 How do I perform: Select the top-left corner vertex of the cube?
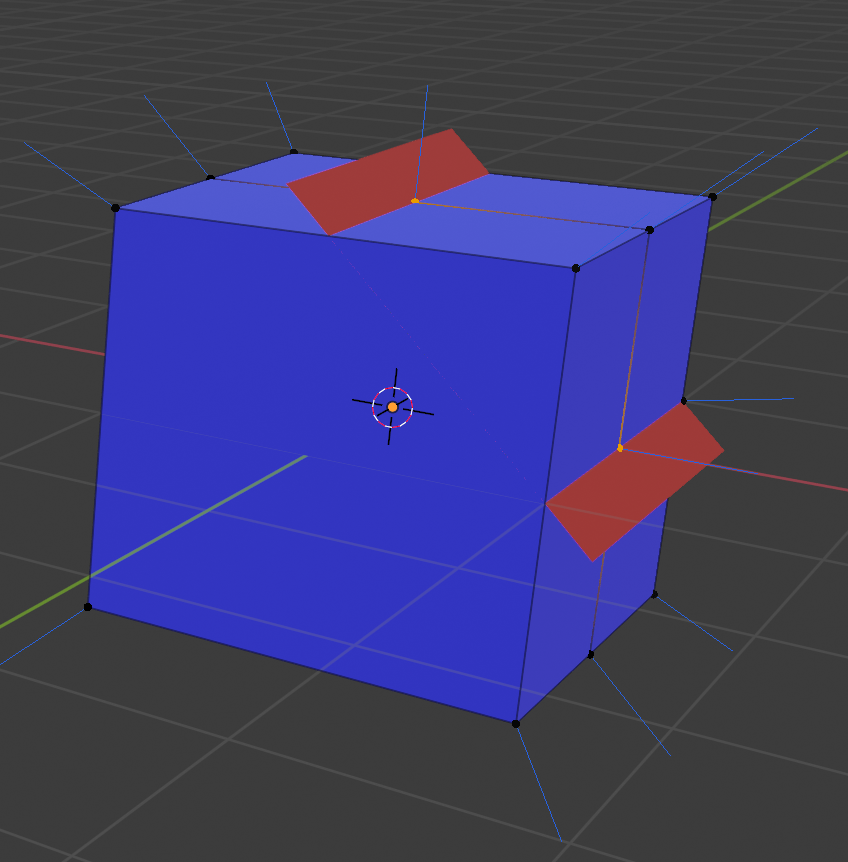[113, 208]
